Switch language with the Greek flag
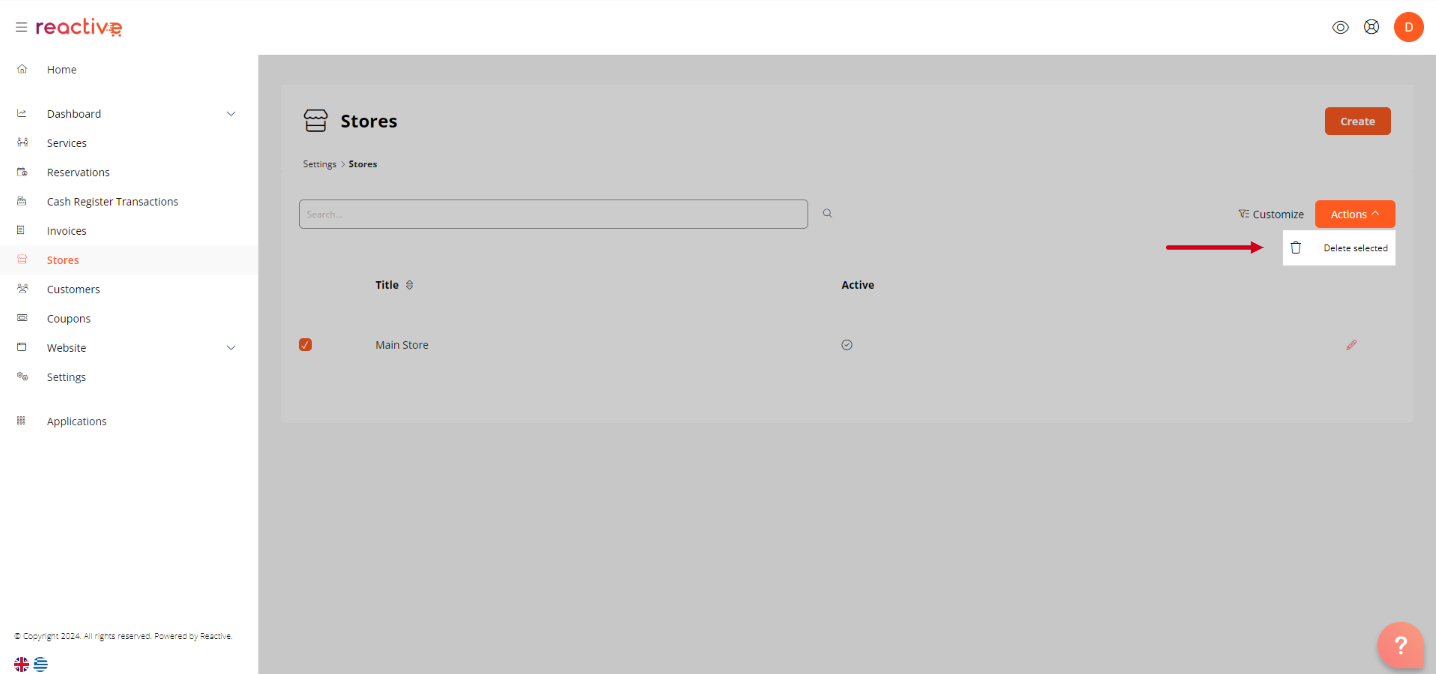The image size is (1436, 674). coord(41,664)
